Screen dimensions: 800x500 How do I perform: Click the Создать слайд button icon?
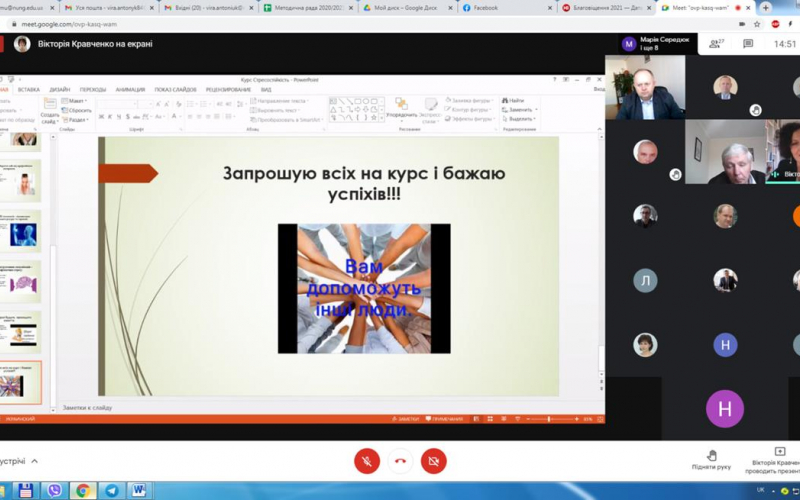tap(50, 105)
